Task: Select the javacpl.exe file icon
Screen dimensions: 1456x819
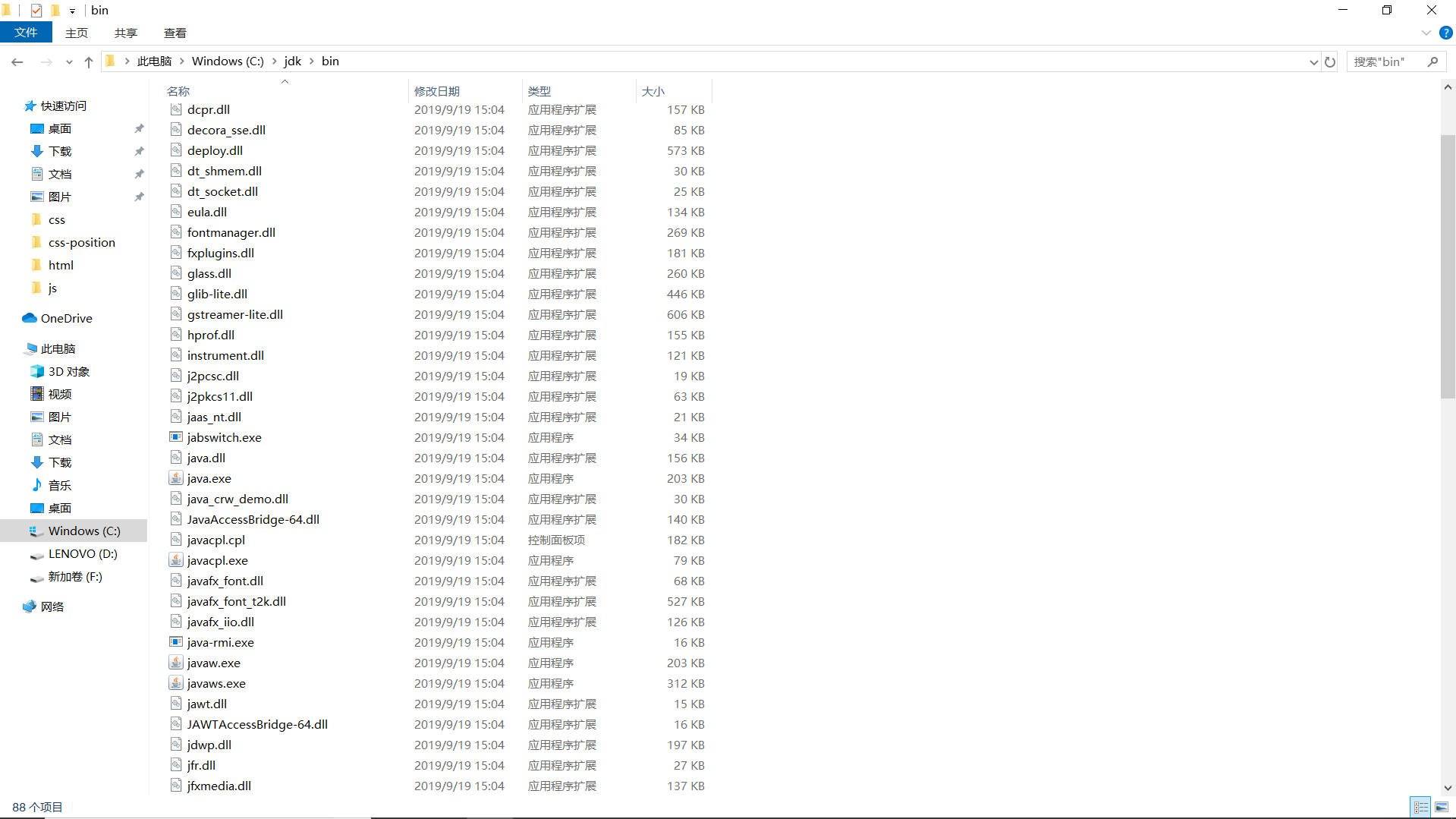Action: pos(176,560)
